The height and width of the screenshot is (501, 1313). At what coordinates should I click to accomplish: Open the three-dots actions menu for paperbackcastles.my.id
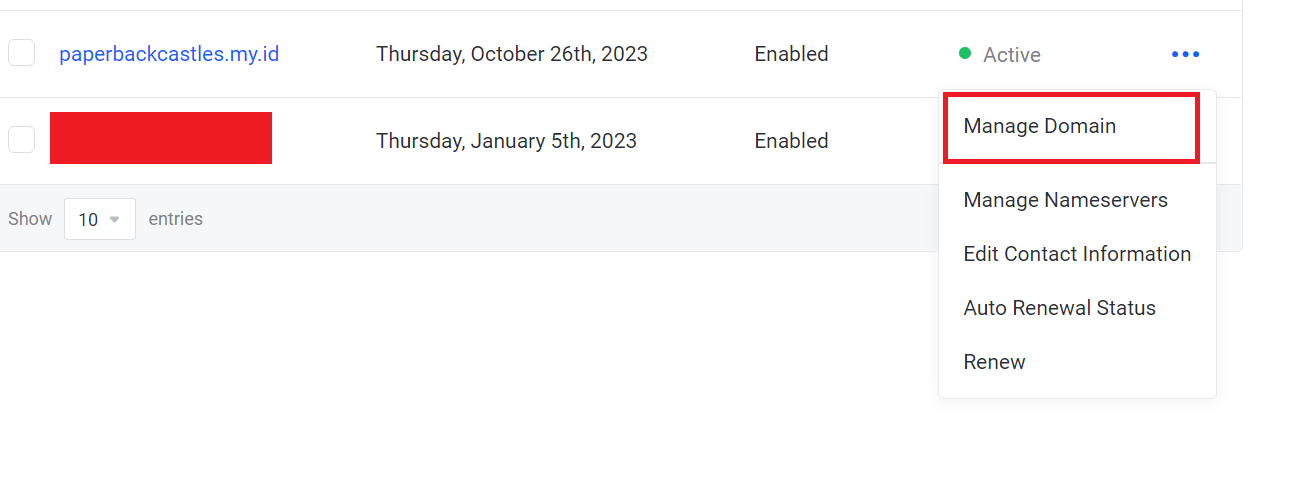pos(1185,54)
